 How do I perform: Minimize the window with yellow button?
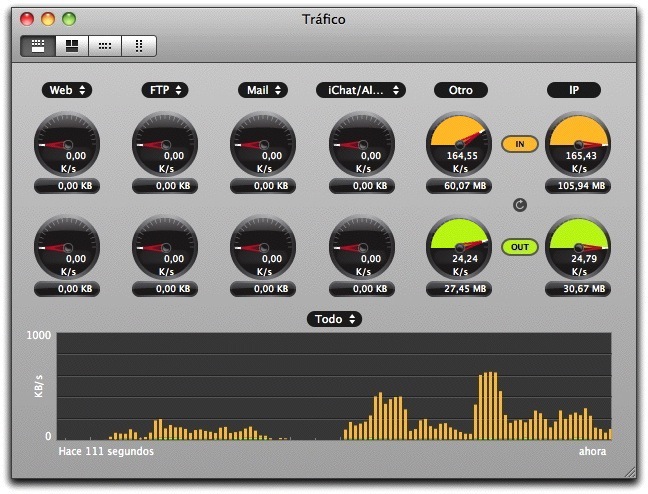[x=48, y=19]
